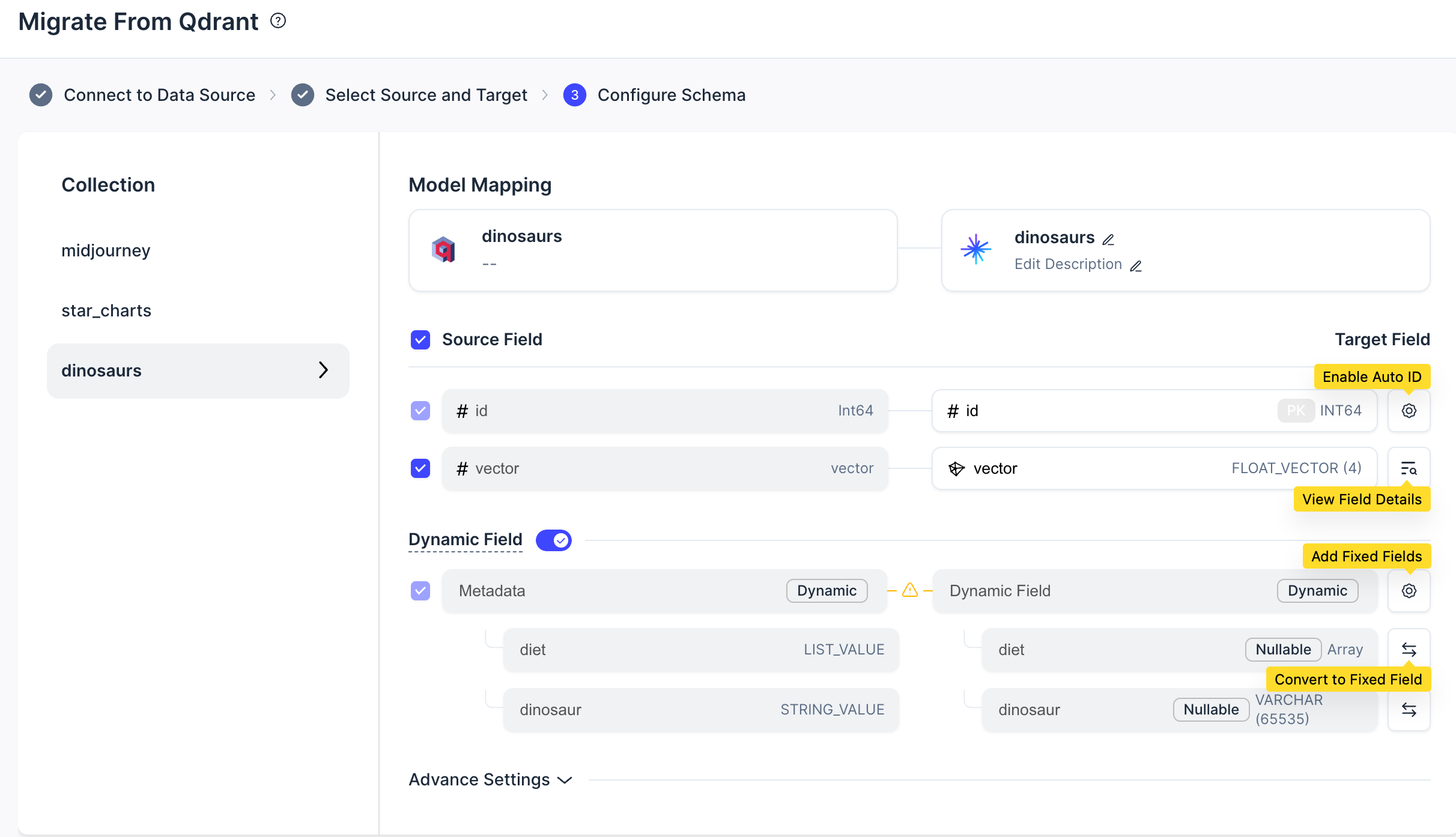The image size is (1456, 837).
Task: Select the dinosaurs collection row
Action: [198, 370]
